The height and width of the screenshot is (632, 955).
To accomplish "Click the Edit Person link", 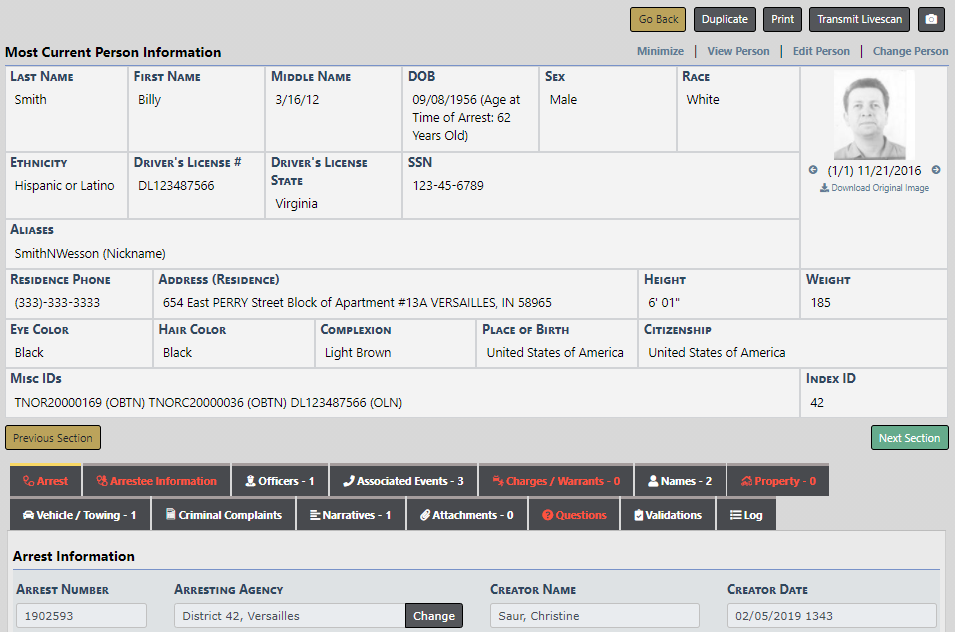I will pyautogui.click(x=821, y=51).
